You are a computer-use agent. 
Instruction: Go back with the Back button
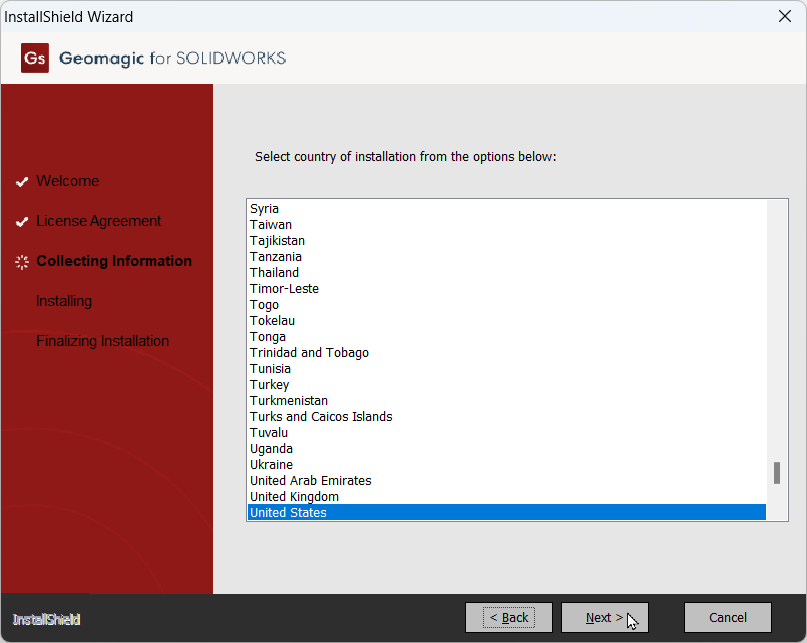click(x=508, y=617)
